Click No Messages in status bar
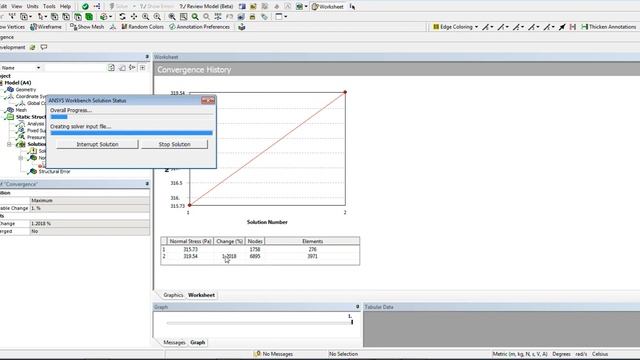The width and height of the screenshot is (640, 360). tap(273, 354)
